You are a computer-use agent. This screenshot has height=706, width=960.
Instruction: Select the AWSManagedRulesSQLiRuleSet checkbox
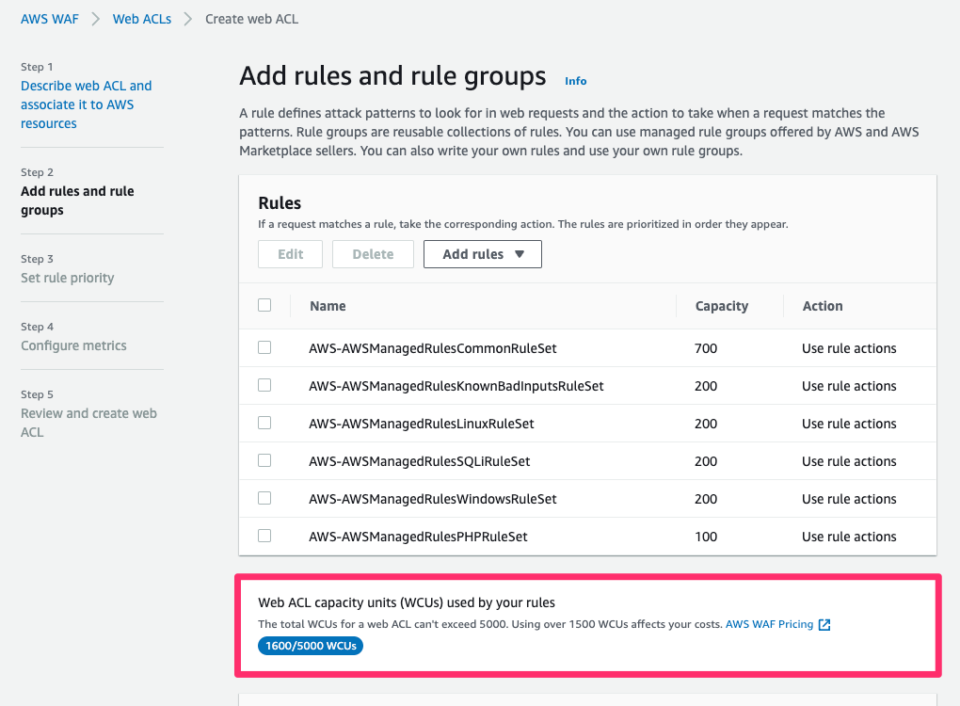coord(265,460)
